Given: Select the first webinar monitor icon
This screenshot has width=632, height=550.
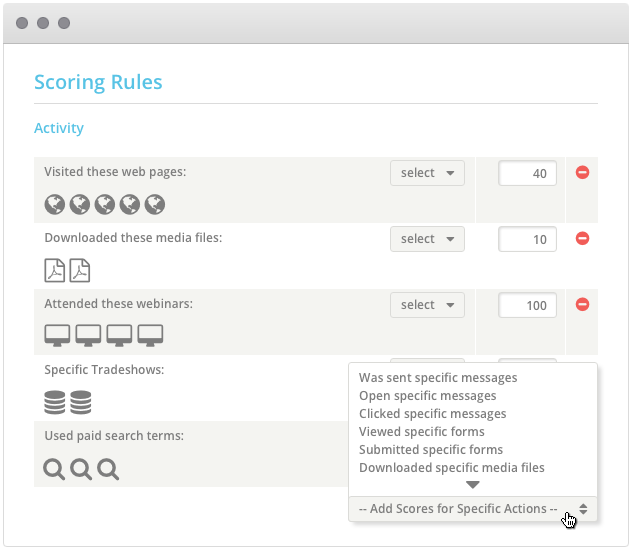Looking at the screenshot, I should tap(57, 335).
